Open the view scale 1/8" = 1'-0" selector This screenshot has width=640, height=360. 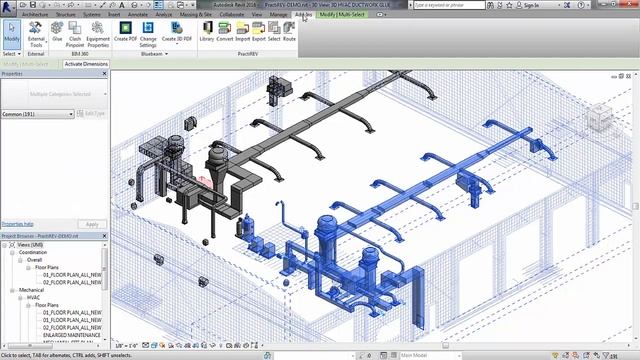tap(127, 345)
